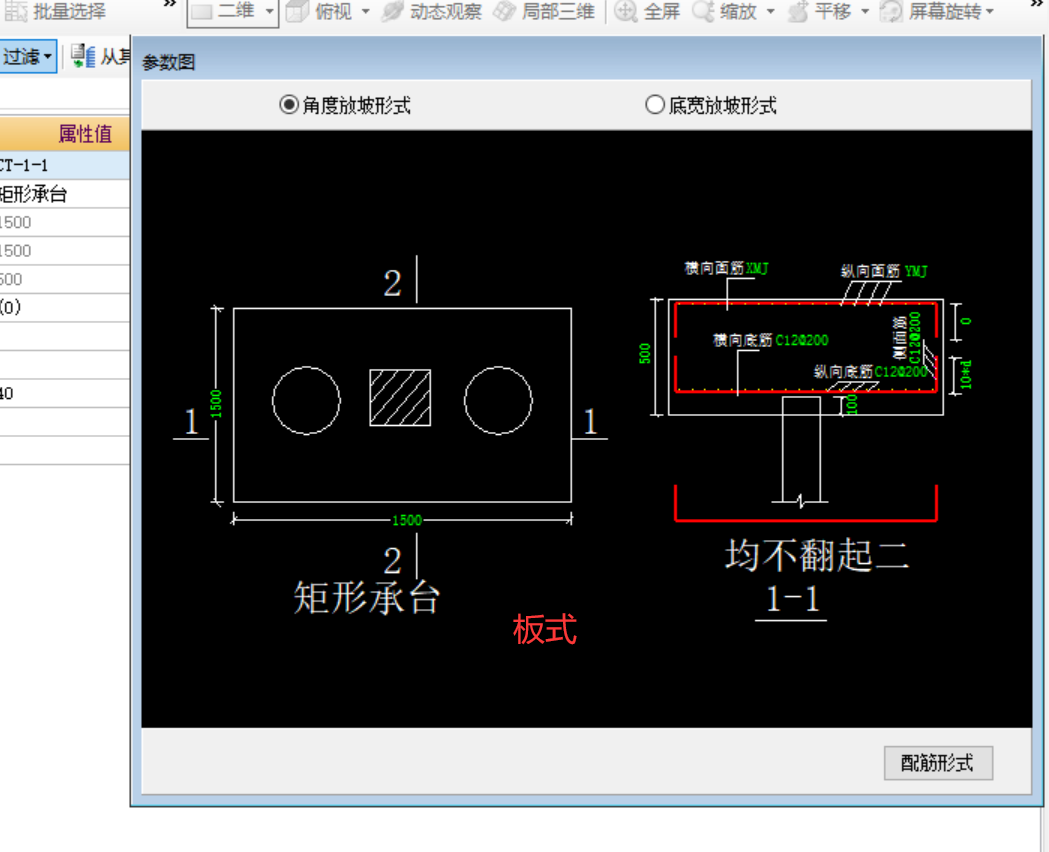Click the hatched column square in plan
Image resolution: width=1049 pixels, height=852 pixels.
pos(400,397)
